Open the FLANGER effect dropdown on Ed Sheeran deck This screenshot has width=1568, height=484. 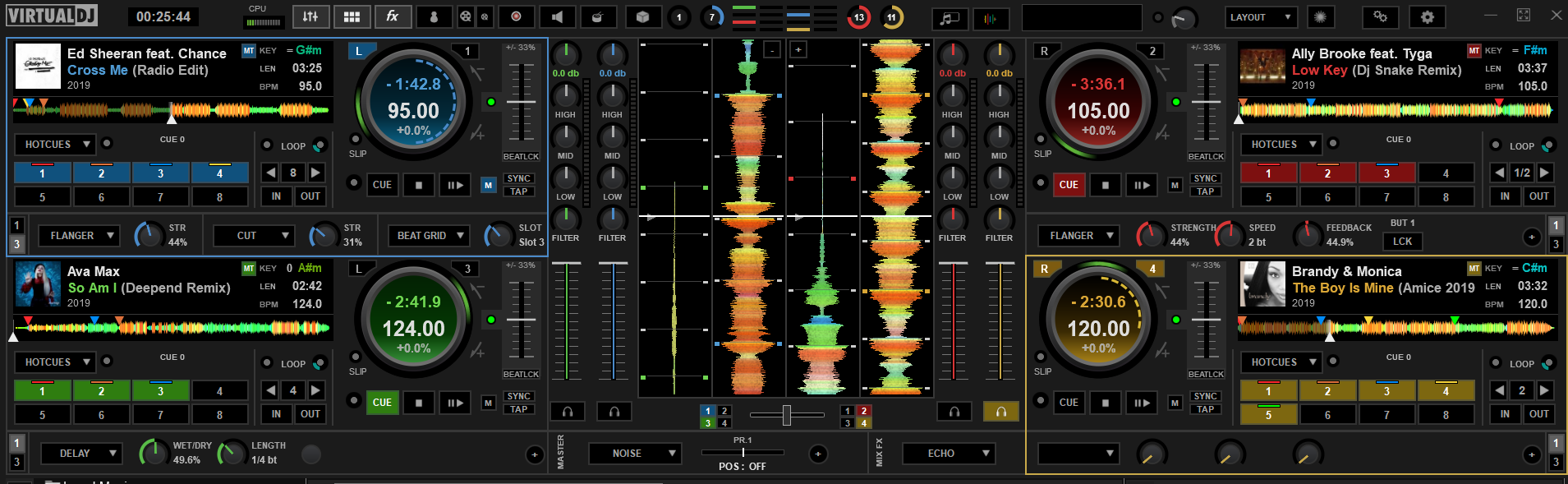tap(79, 236)
